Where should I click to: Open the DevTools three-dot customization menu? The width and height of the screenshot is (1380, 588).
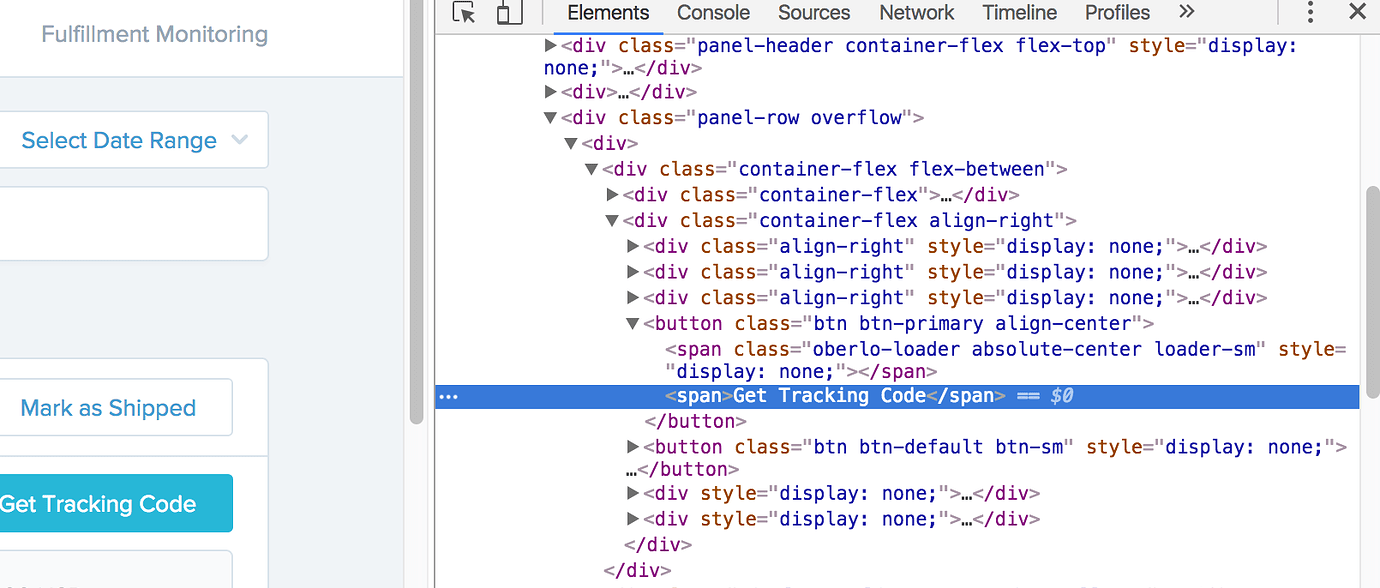(1310, 13)
